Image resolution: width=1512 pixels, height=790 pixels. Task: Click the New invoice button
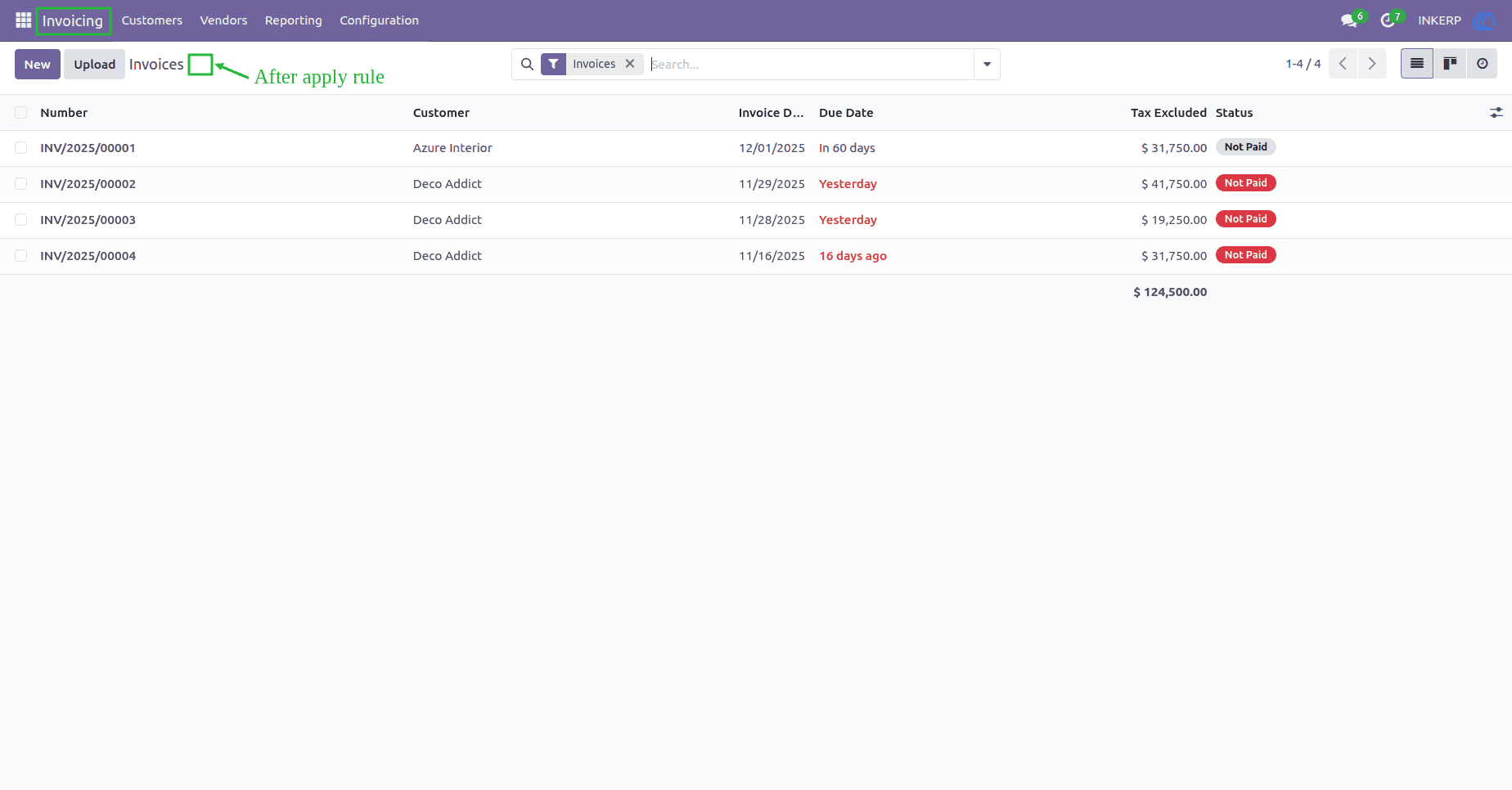tap(38, 64)
